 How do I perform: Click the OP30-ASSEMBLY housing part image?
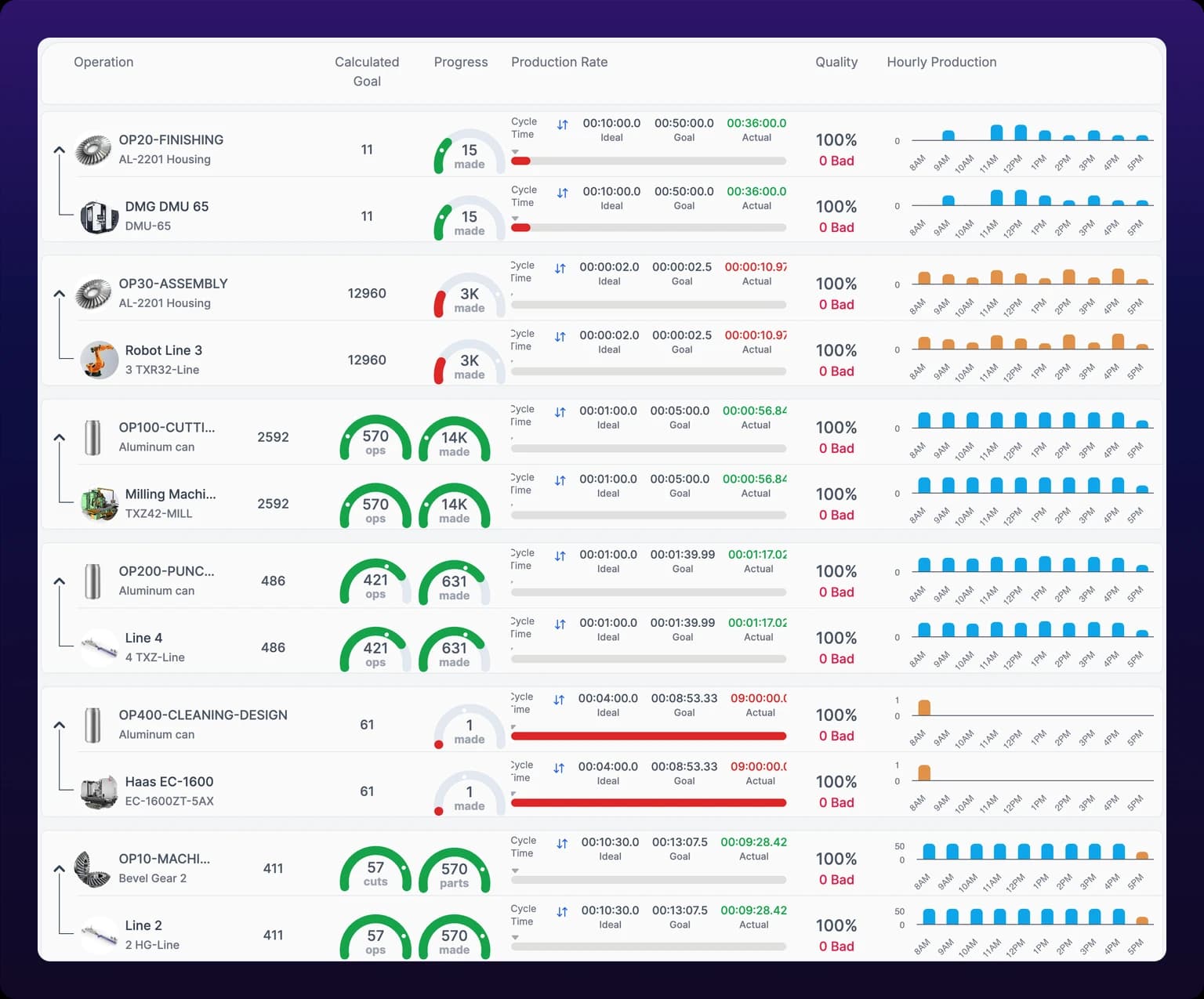click(x=93, y=294)
